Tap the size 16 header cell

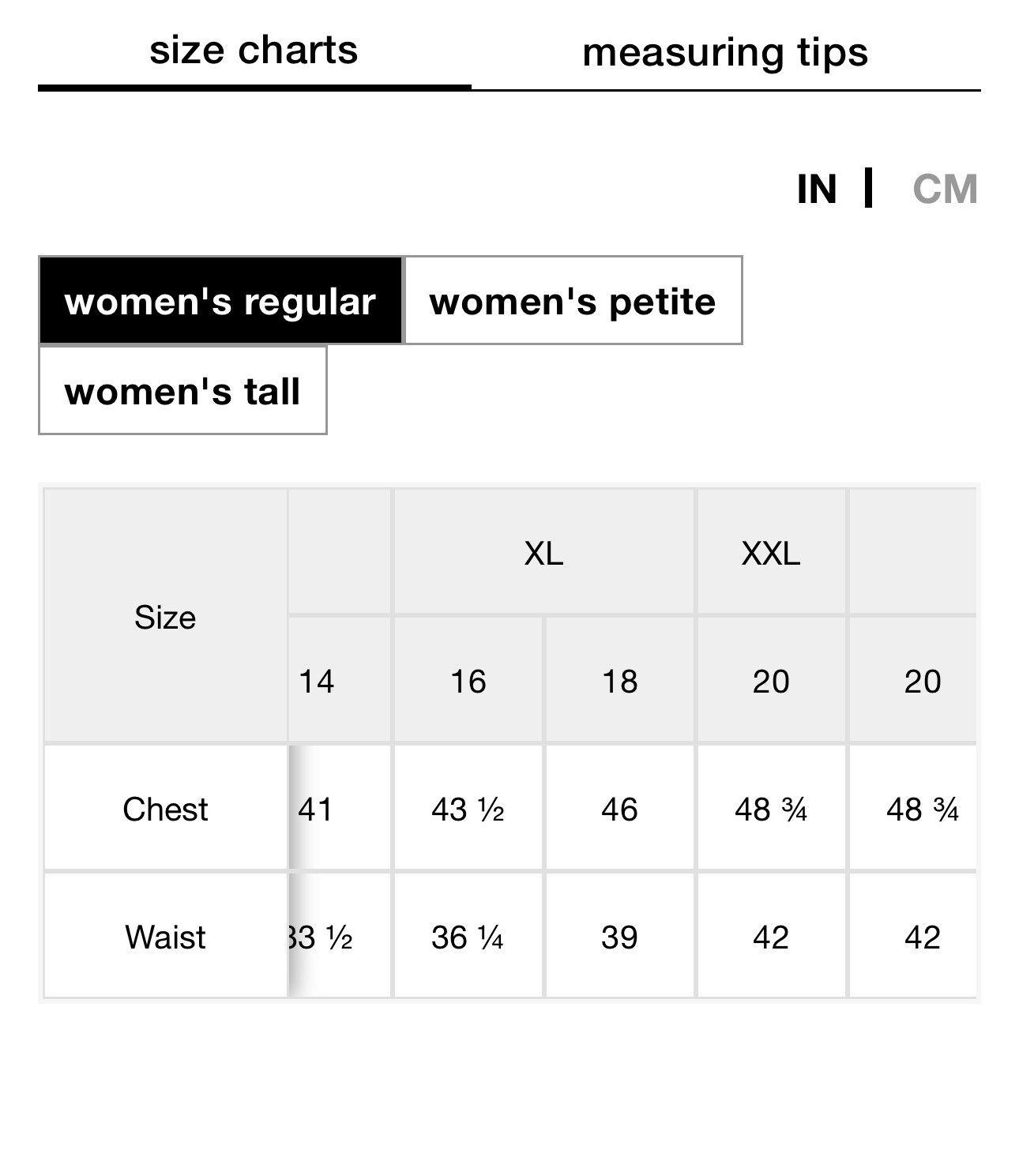coord(468,681)
